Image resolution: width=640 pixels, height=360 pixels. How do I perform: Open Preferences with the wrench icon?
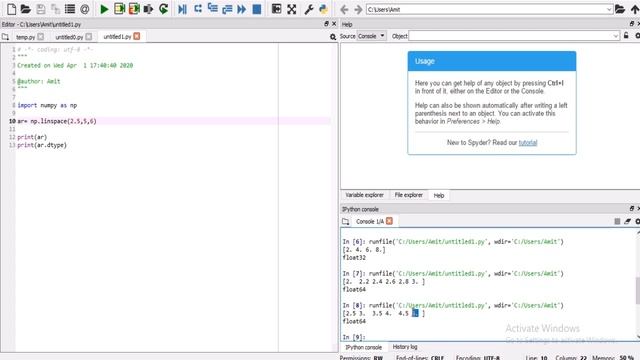click(x=309, y=9)
